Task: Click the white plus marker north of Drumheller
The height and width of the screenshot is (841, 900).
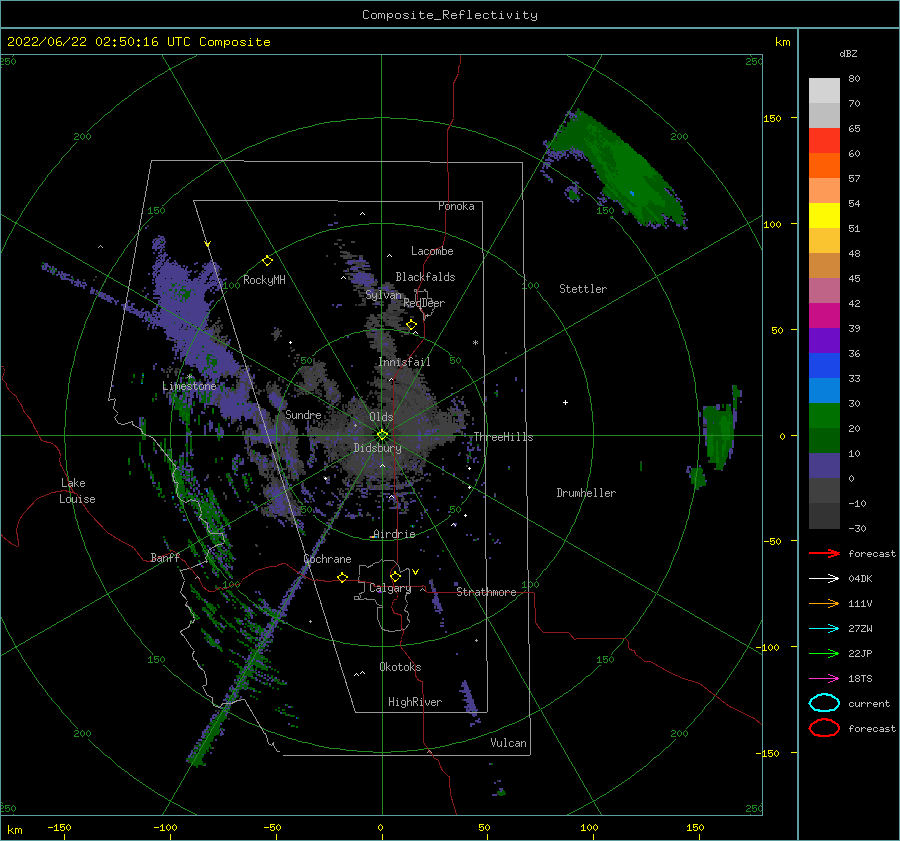Action: tap(565, 402)
